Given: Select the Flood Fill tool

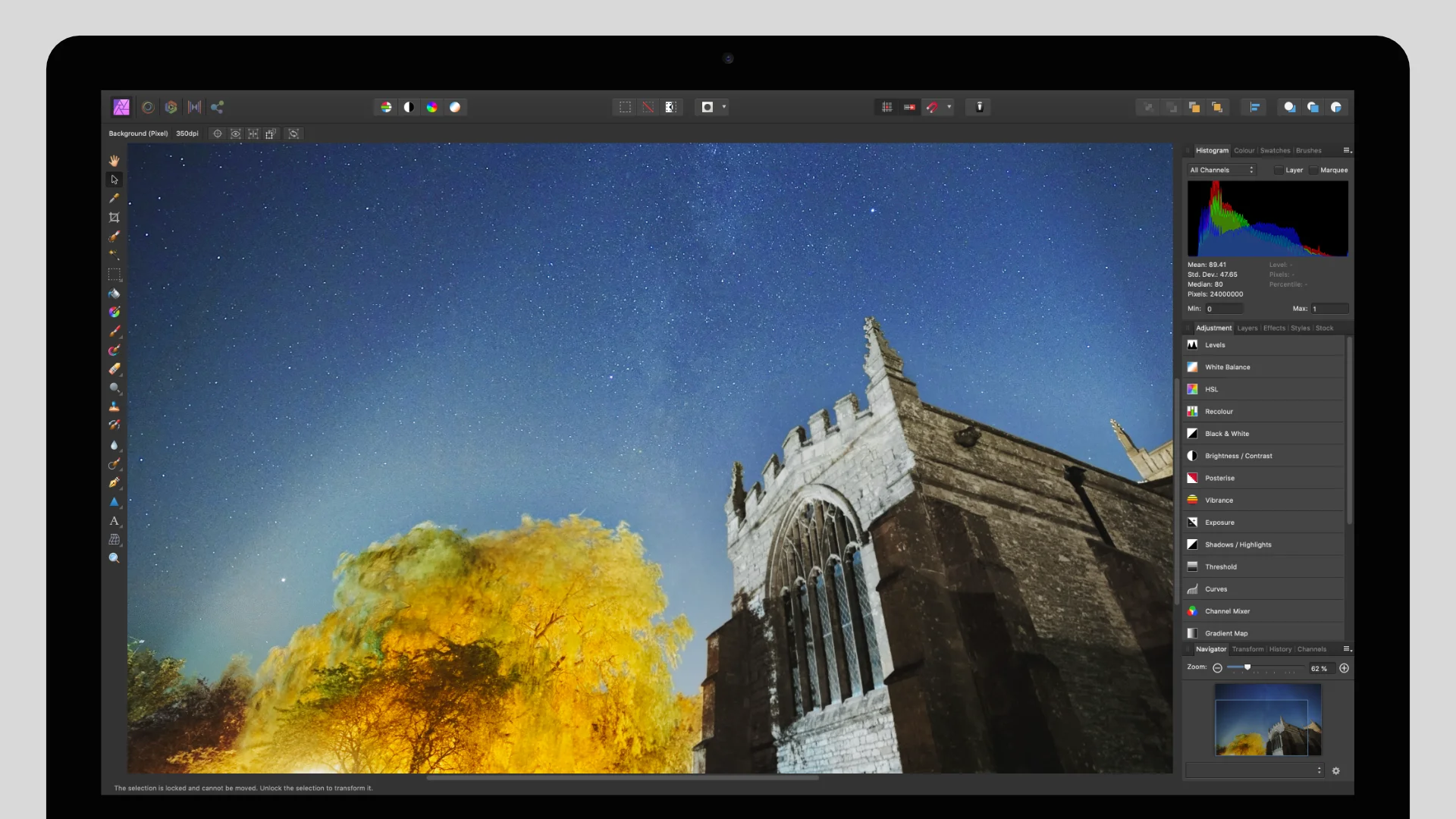Looking at the screenshot, I should (x=114, y=294).
